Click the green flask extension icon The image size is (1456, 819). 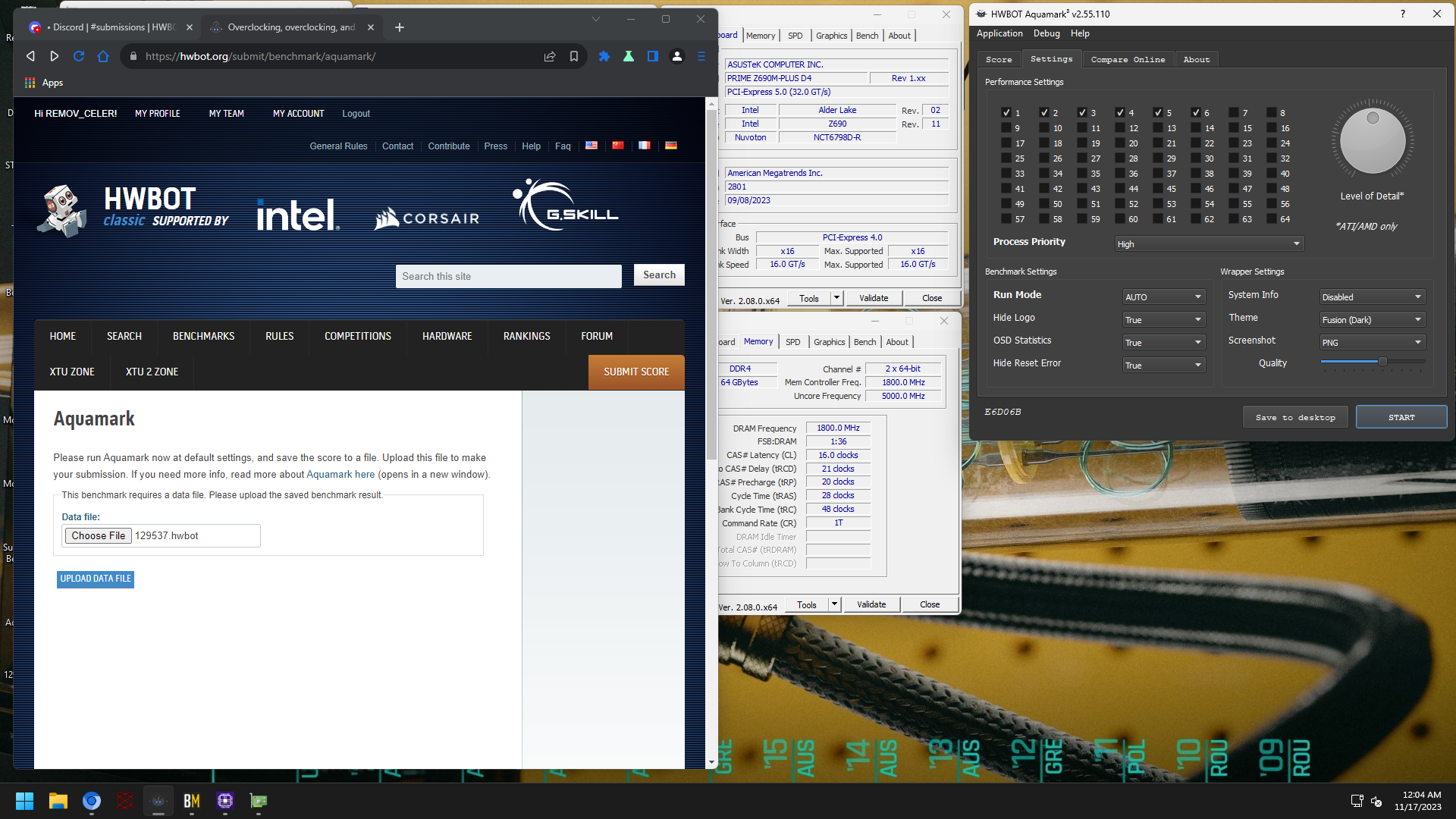[x=629, y=56]
